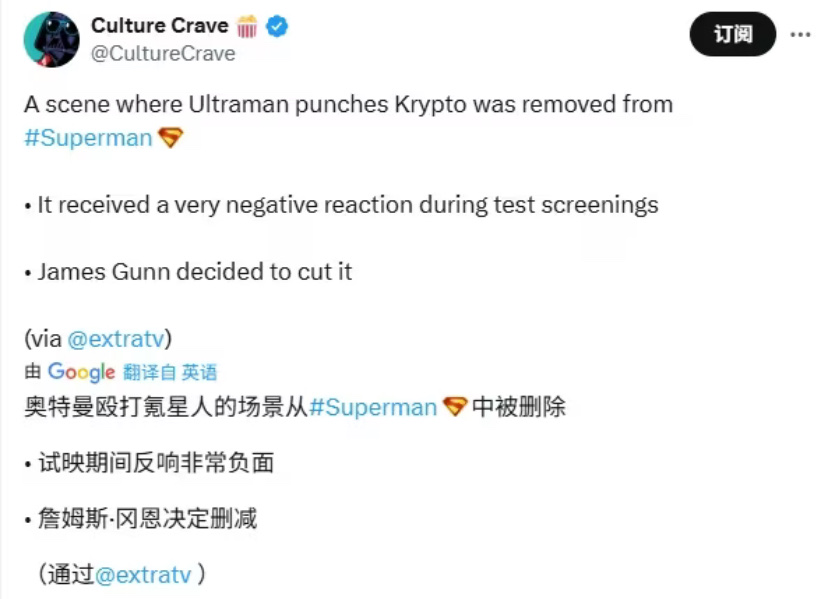This screenshot has width=828, height=599.
Task: Click the translated line 试映期间反响非常负面
Action: click(149, 463)
